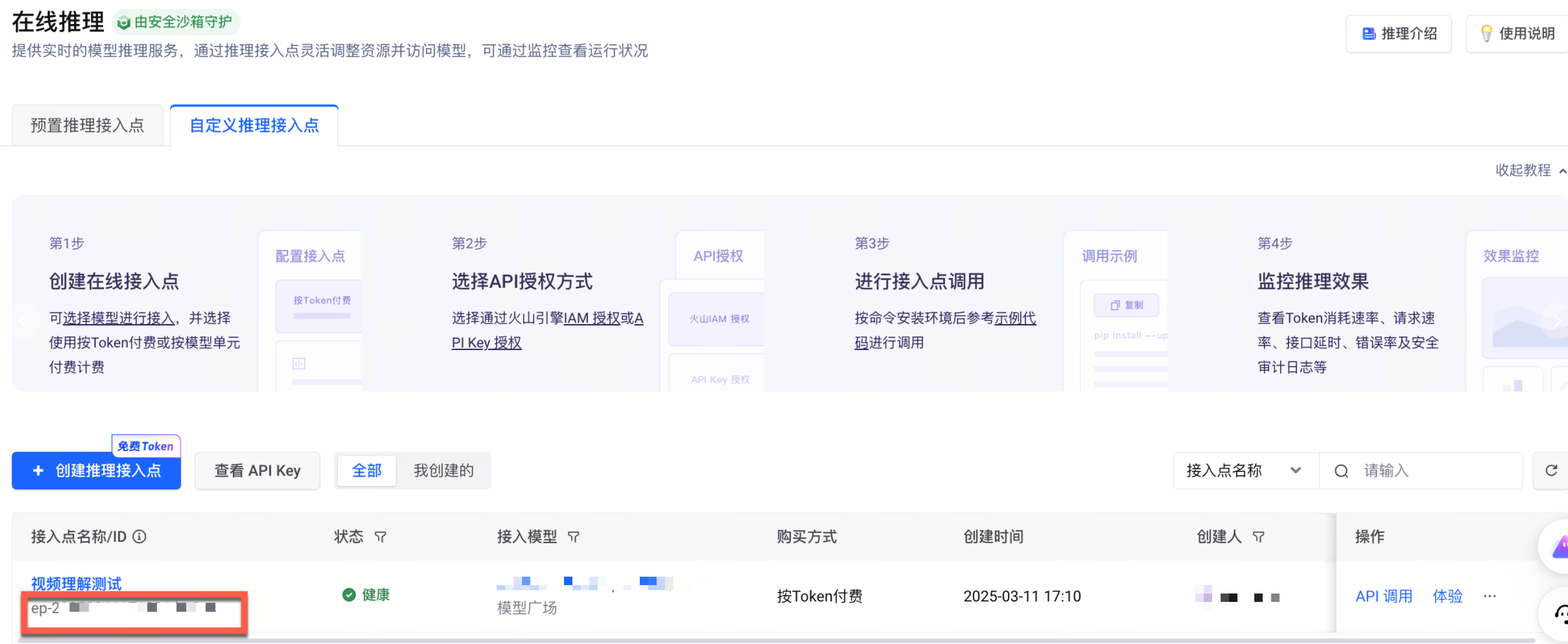Click the filter icon next to 状态
This screenshot has height=644, width=1568.
coord(380,536)
